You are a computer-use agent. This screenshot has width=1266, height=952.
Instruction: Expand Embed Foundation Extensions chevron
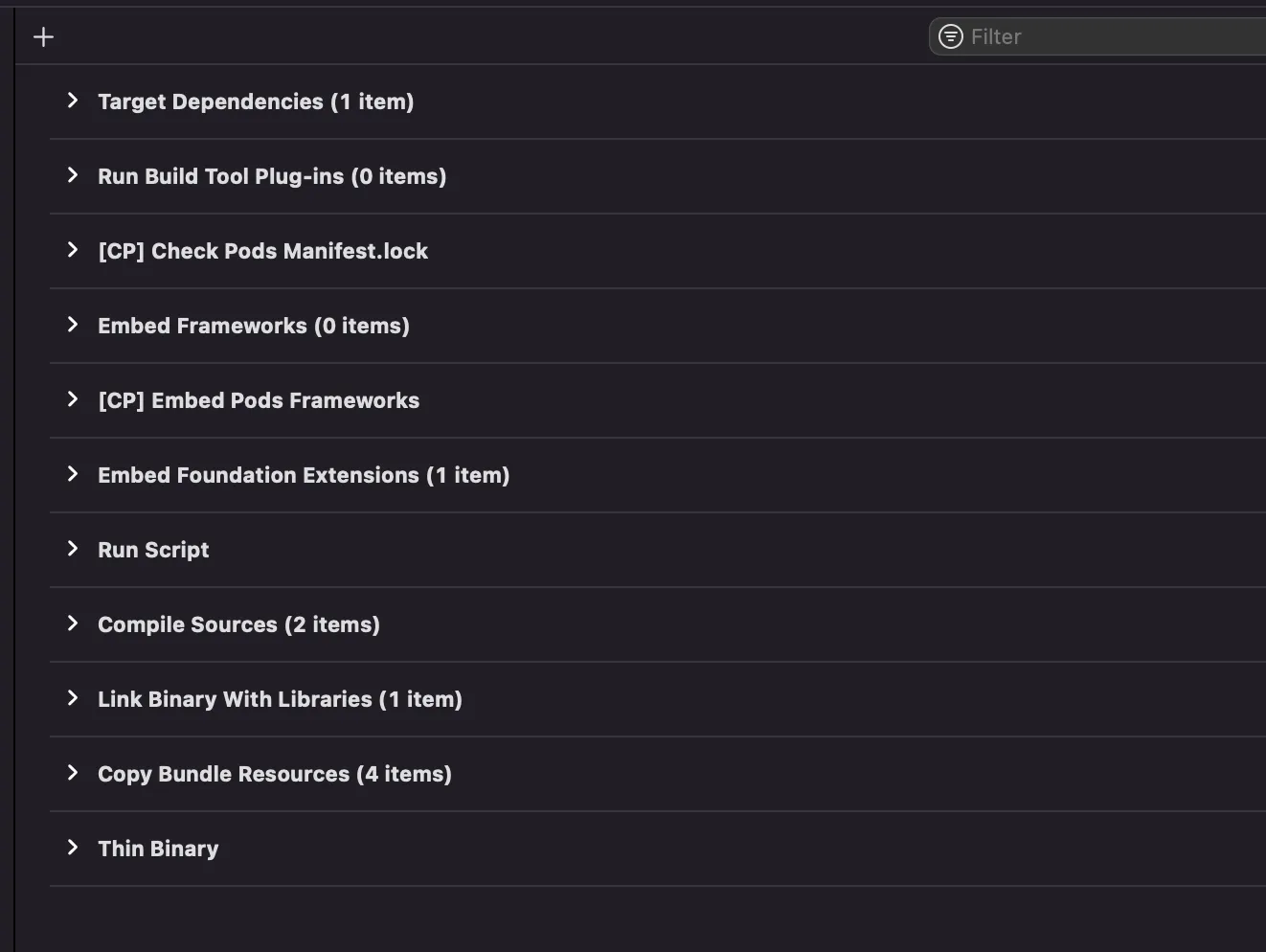(x=73, y=474)
